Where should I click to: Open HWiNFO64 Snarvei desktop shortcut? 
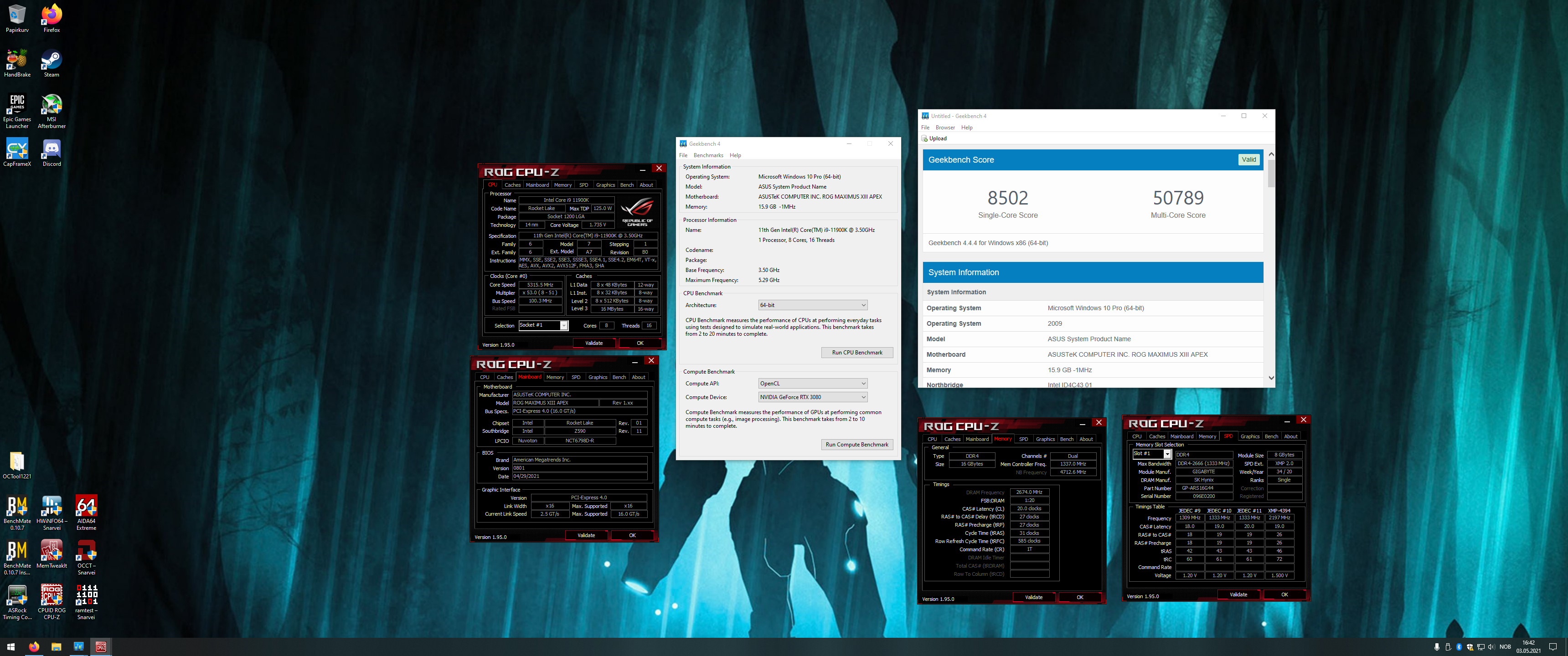52,513
